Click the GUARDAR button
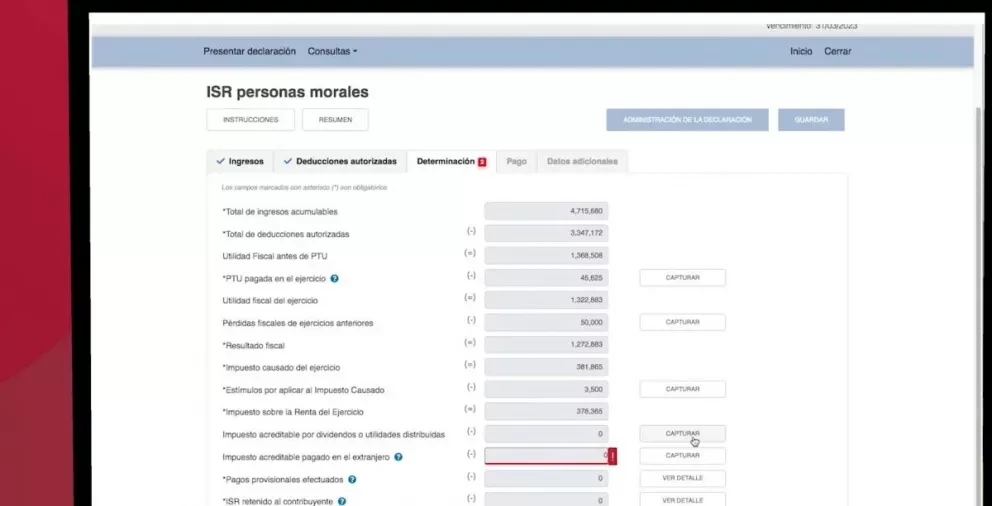Viewport: 992px width, 506px height. coord(811,120)
